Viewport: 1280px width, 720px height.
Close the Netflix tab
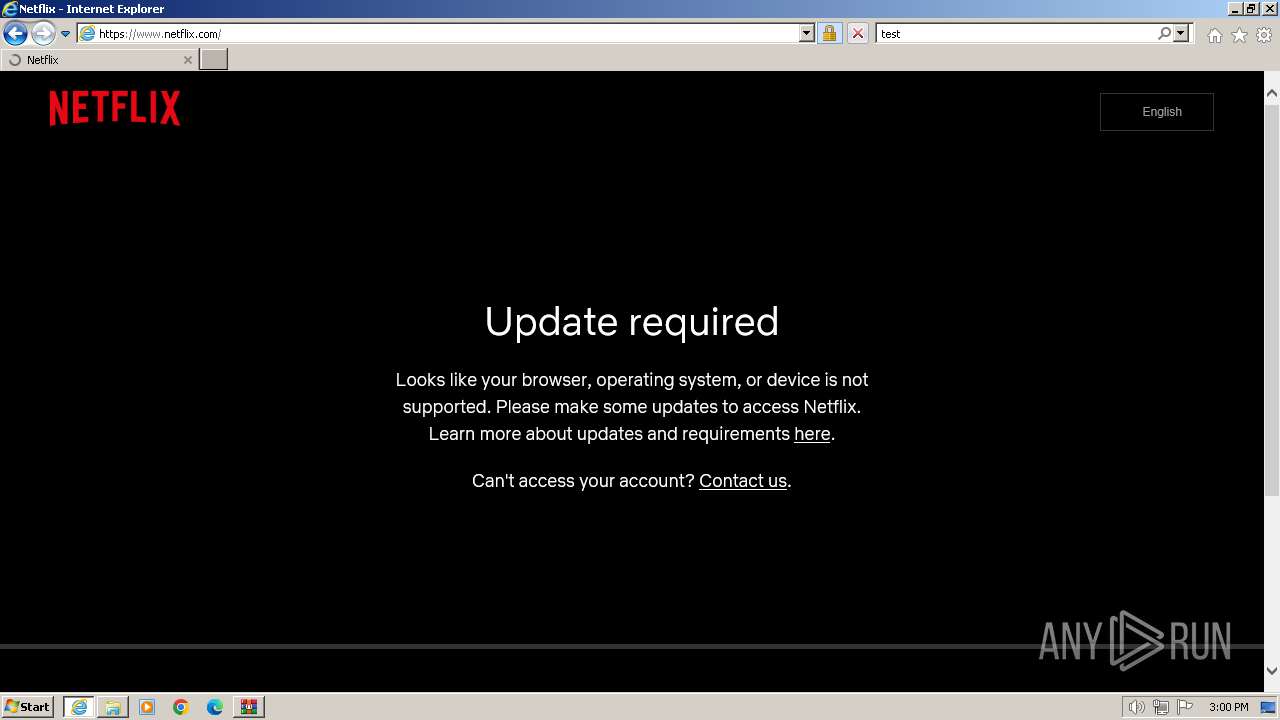tap(187, 60)
